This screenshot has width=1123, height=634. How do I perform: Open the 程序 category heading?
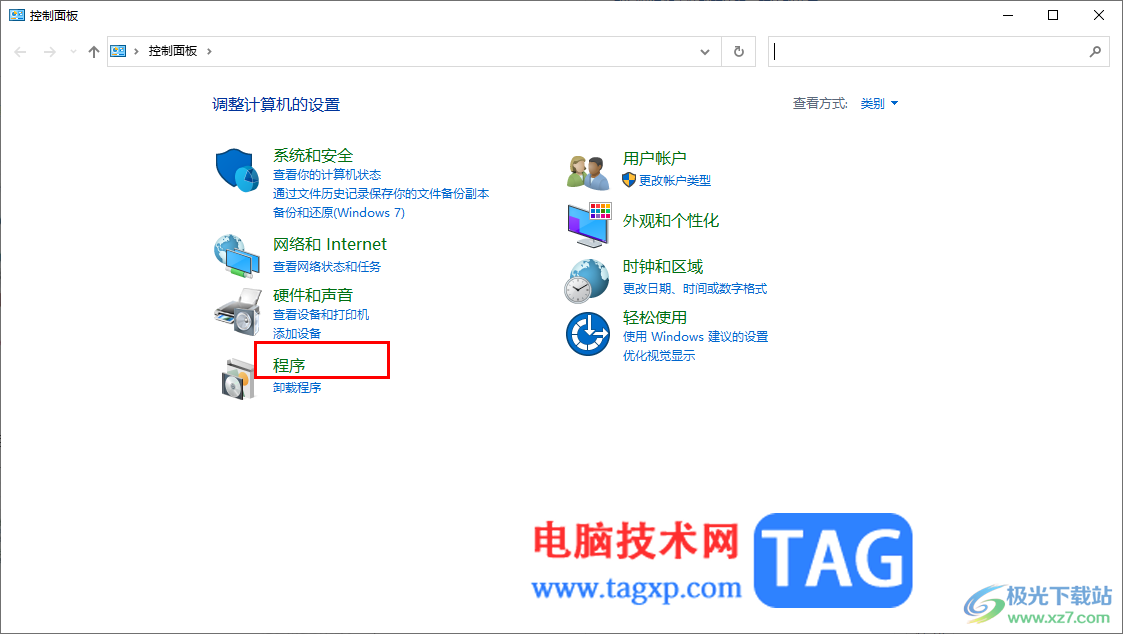click(289, 365)
